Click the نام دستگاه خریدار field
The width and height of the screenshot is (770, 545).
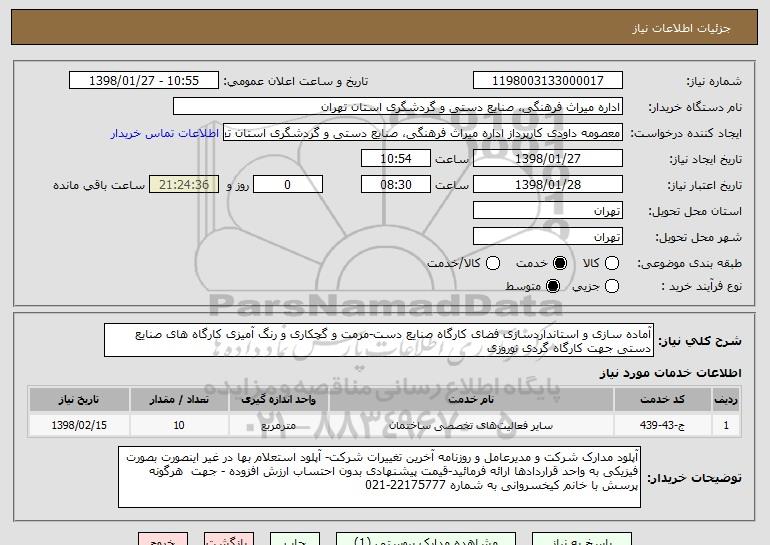(398, 107)
